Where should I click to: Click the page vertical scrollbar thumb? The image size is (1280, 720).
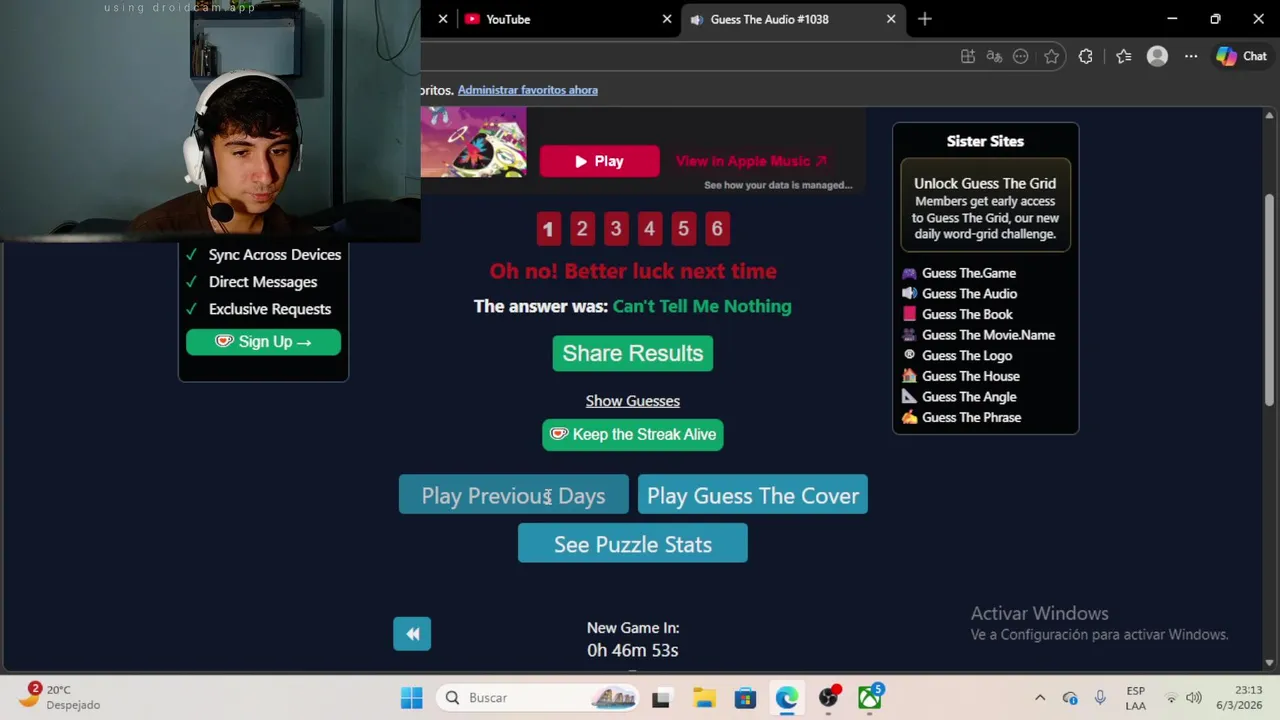coord(1270,299)
